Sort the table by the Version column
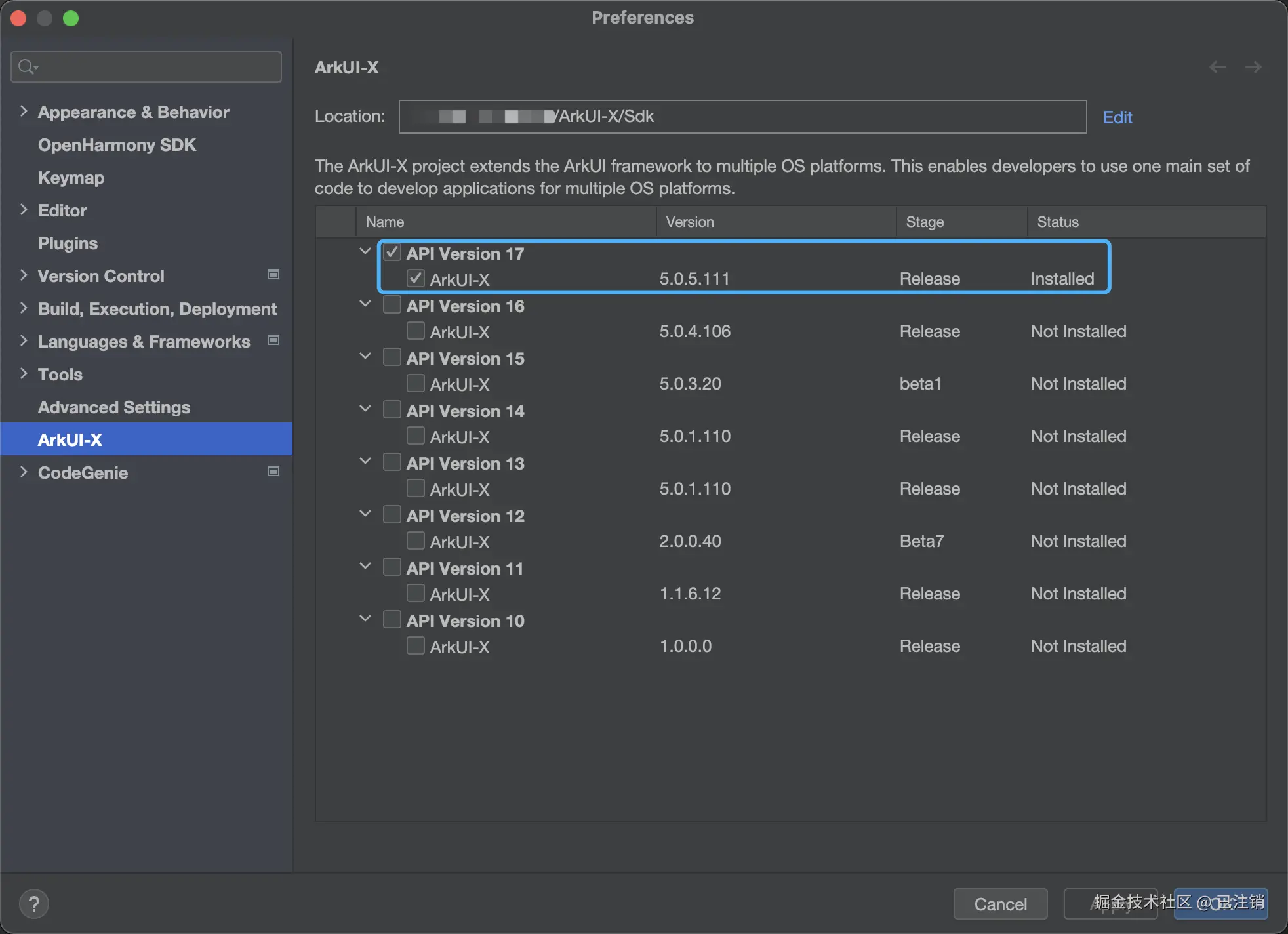Image resolution: width=1288 pixels, height=934 pixels. click(689, 222)
